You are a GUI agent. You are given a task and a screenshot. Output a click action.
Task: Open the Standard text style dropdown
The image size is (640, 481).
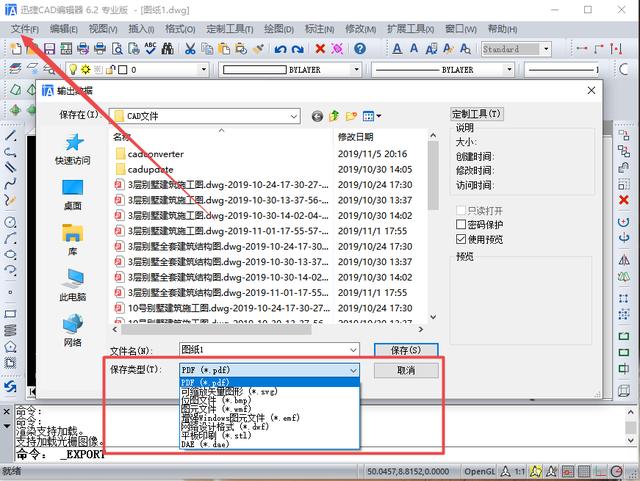point(546,49)
